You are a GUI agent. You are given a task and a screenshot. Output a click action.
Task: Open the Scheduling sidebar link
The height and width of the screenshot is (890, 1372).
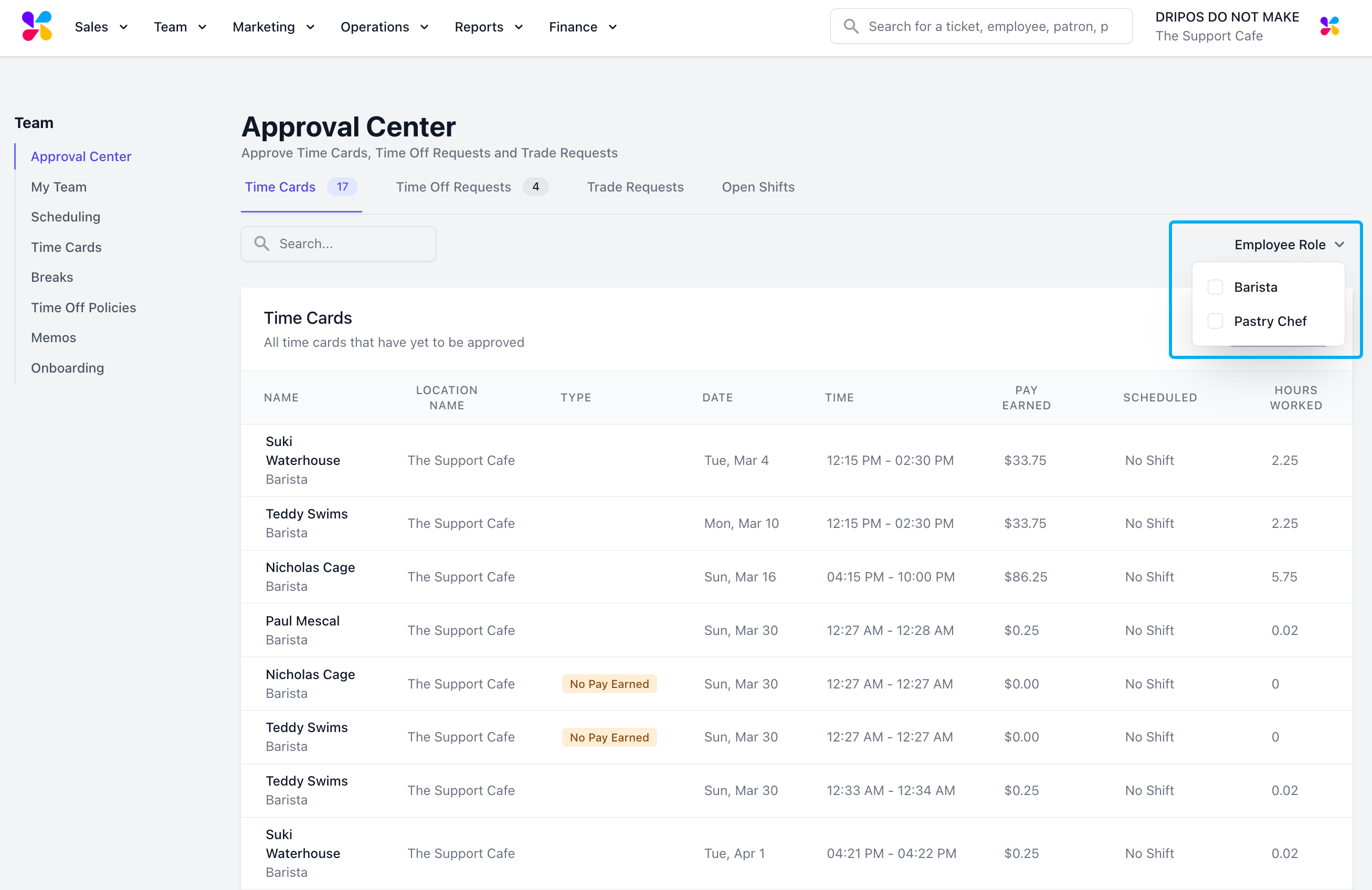65,217
